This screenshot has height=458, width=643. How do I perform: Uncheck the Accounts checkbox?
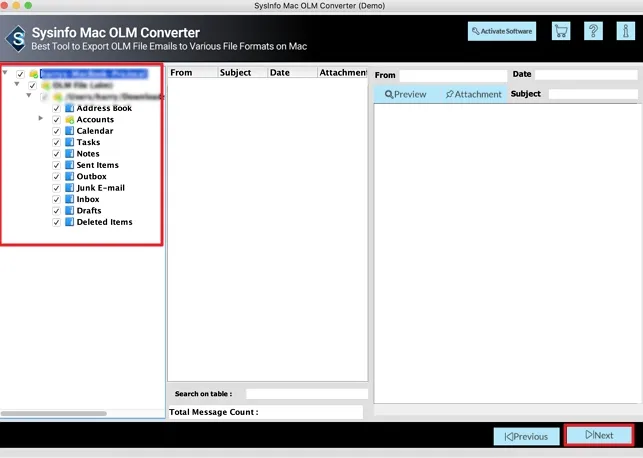point(57,120)
